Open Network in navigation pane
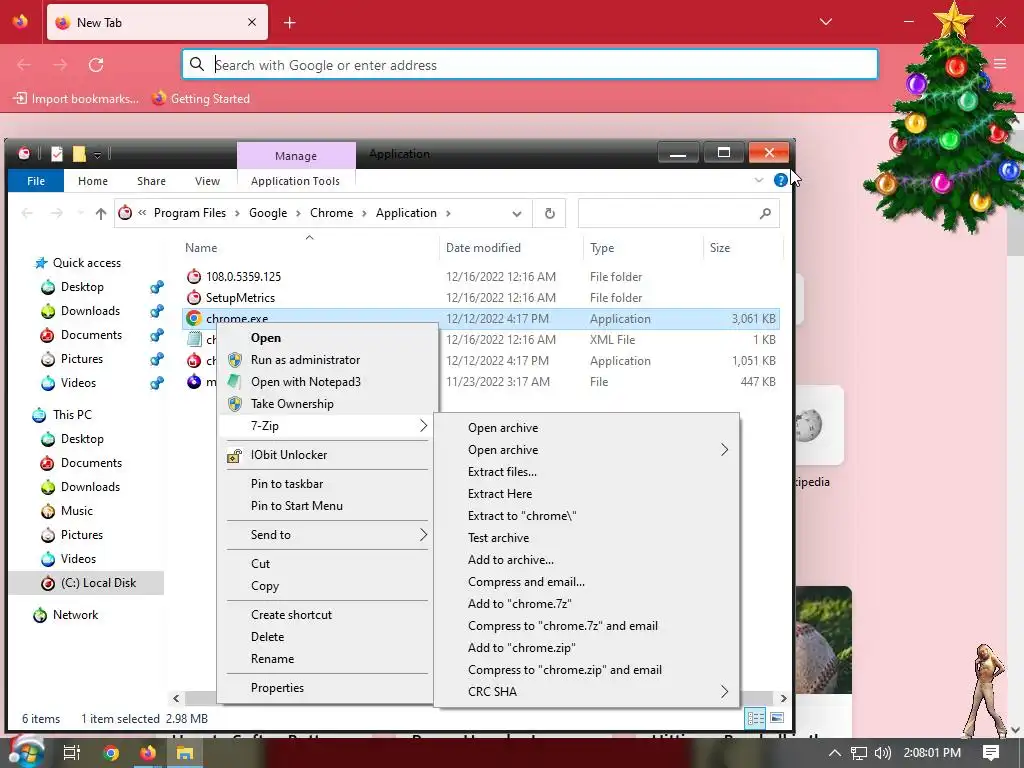 pos(75,615)
